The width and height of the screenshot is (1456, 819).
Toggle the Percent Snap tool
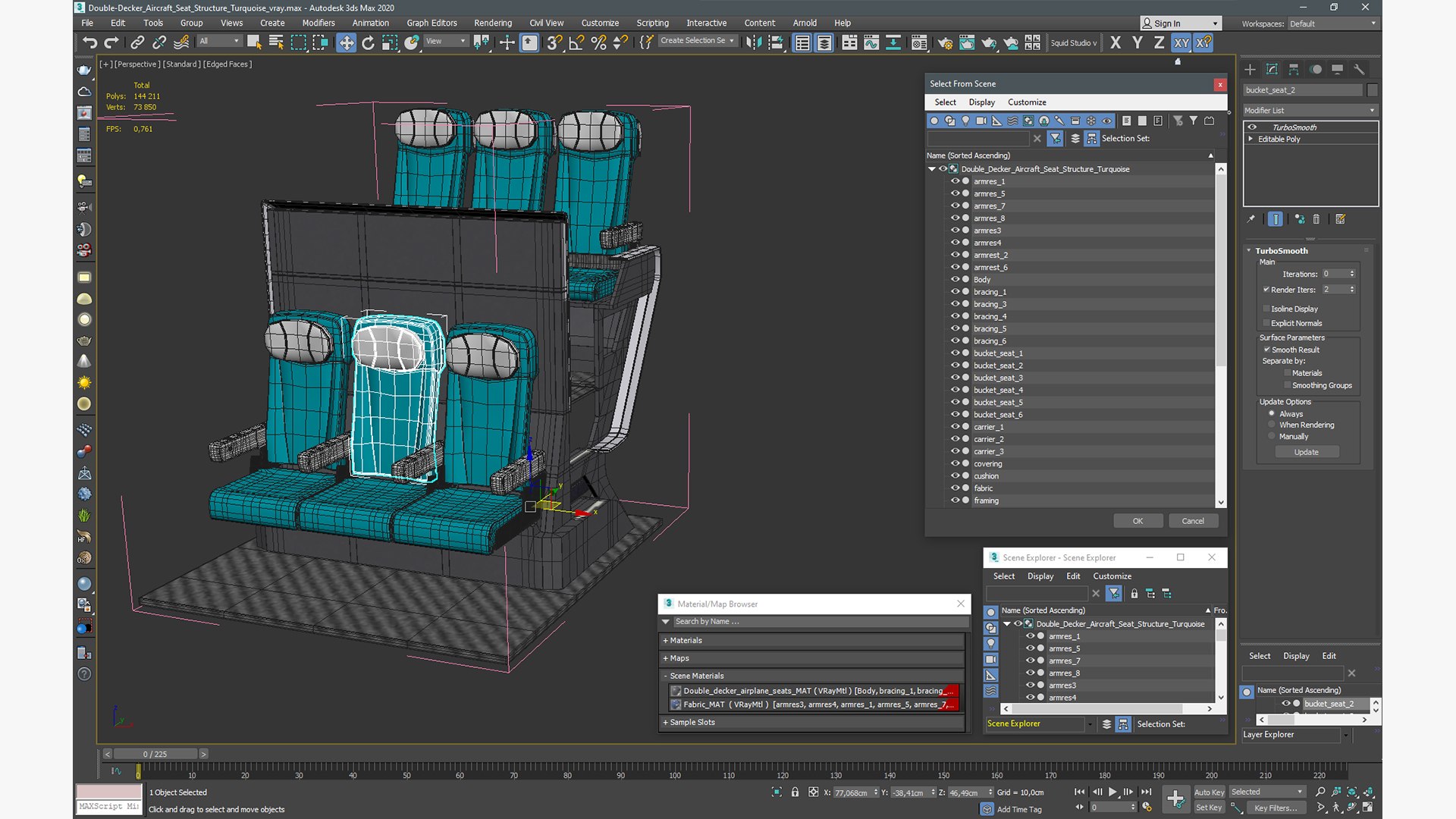click(x=598, y=42)
